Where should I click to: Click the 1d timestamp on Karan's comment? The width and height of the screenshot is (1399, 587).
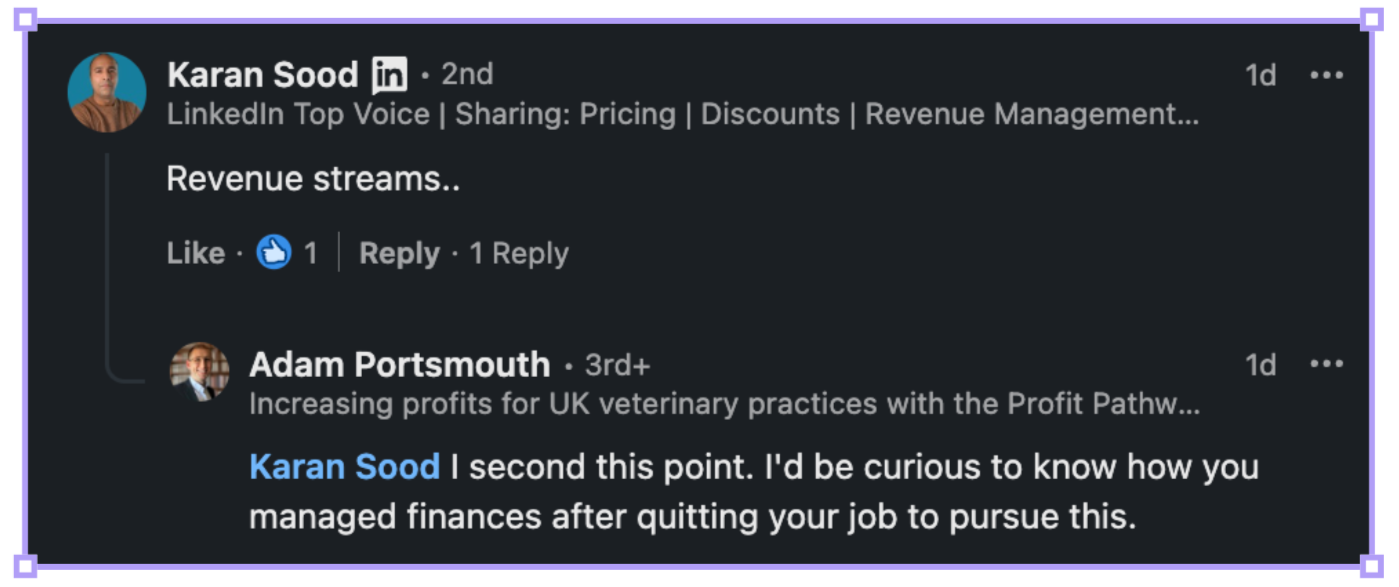[1260, 75]
